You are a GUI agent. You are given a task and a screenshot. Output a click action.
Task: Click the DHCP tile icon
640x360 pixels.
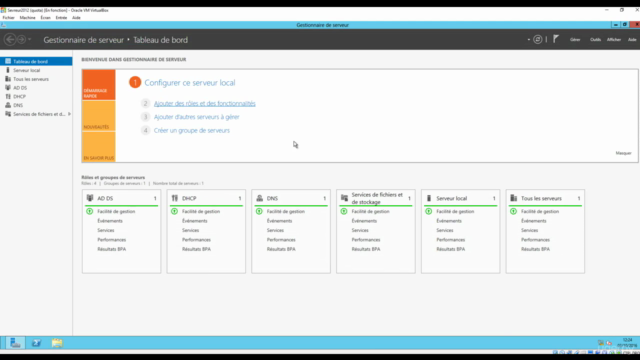tap(175, 198)
